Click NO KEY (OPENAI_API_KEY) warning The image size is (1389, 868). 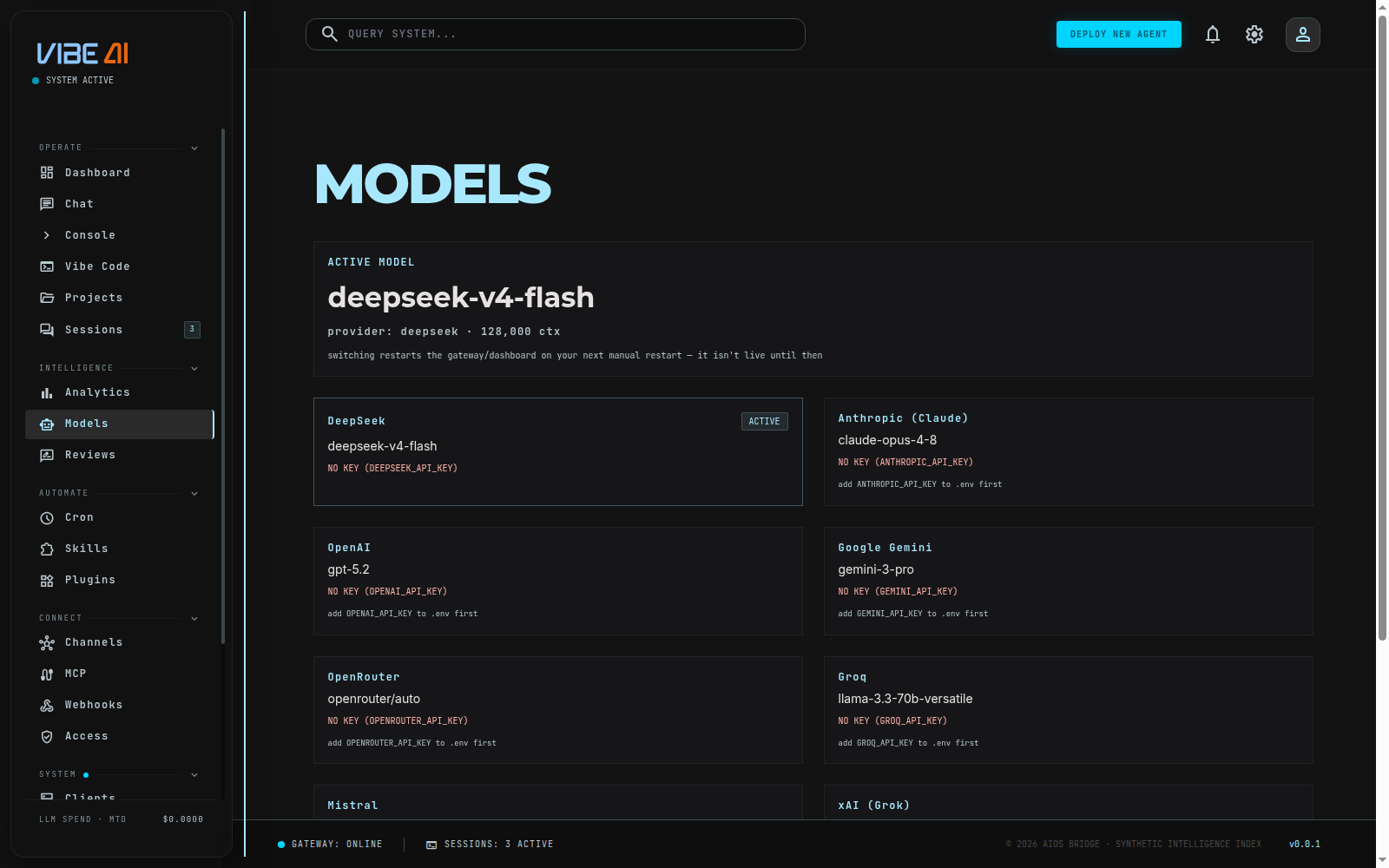coord(387,591)
